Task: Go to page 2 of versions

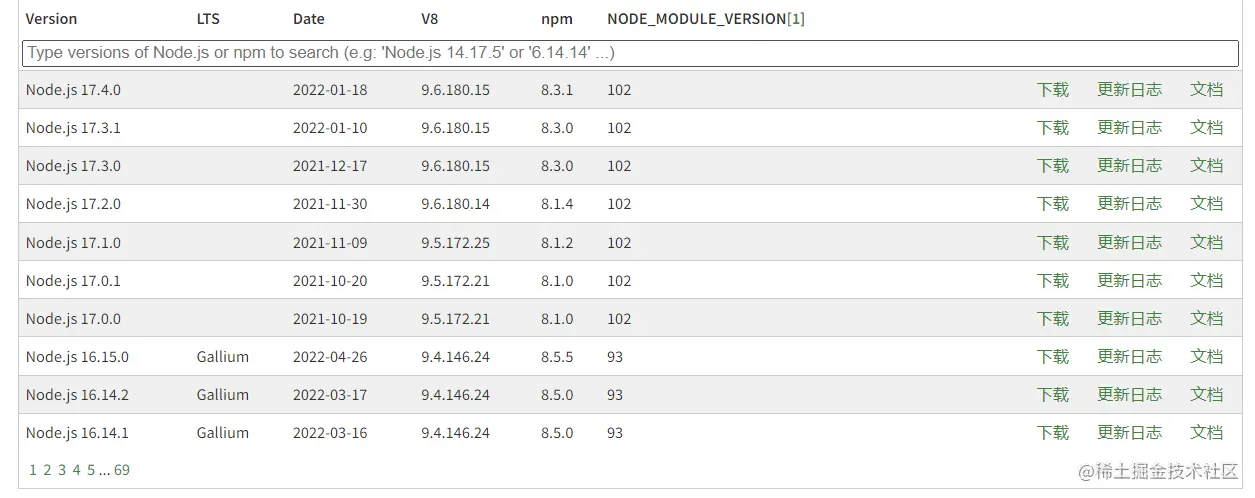Action: (47, 470)
